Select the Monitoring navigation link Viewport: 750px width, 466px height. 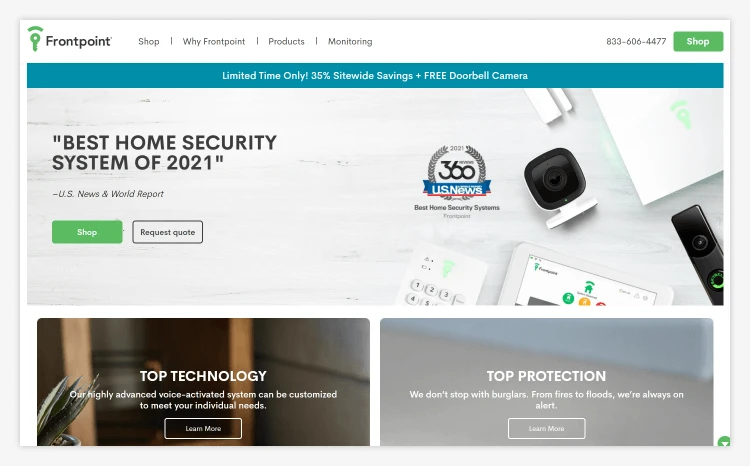[x=350, y=42]
